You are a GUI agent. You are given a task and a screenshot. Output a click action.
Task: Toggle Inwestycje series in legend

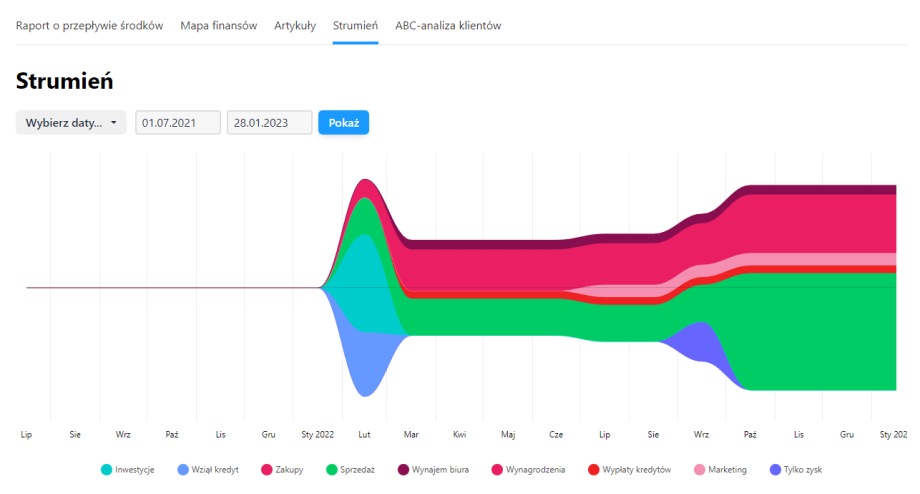click(x=127, y=469)
